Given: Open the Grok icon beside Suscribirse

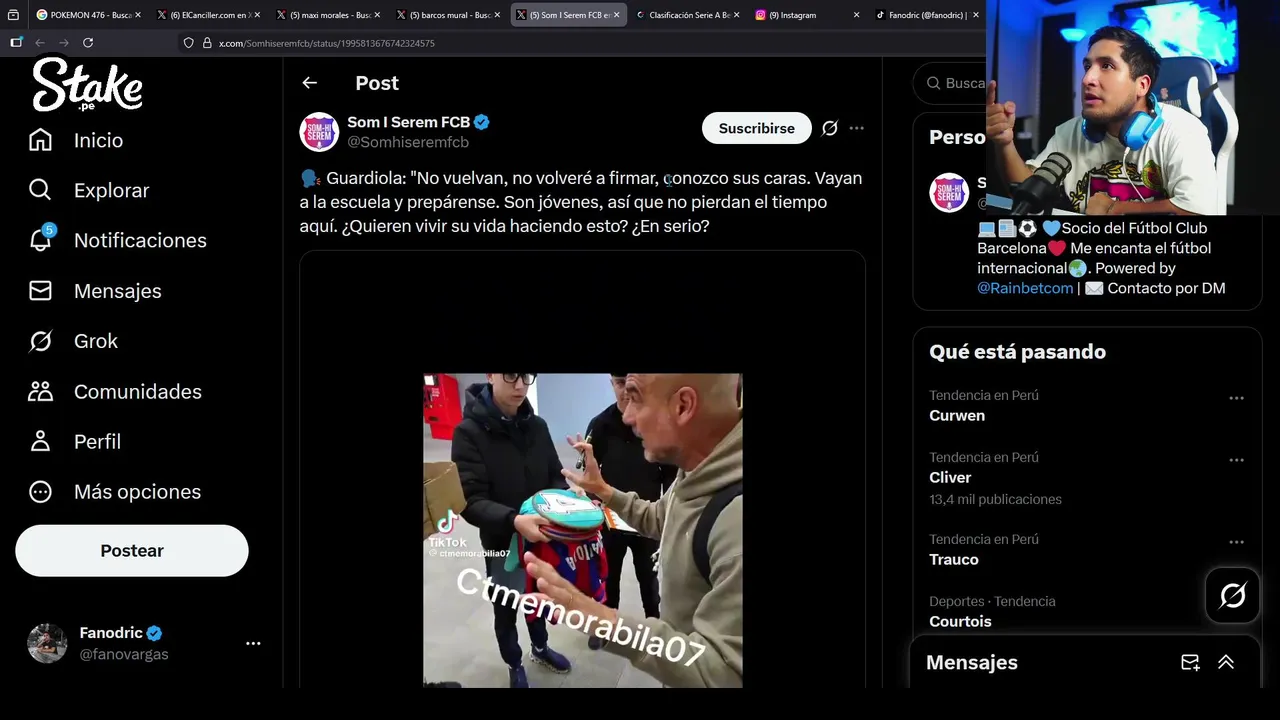Looking at the screenshot, I should [x=829, y=128].
